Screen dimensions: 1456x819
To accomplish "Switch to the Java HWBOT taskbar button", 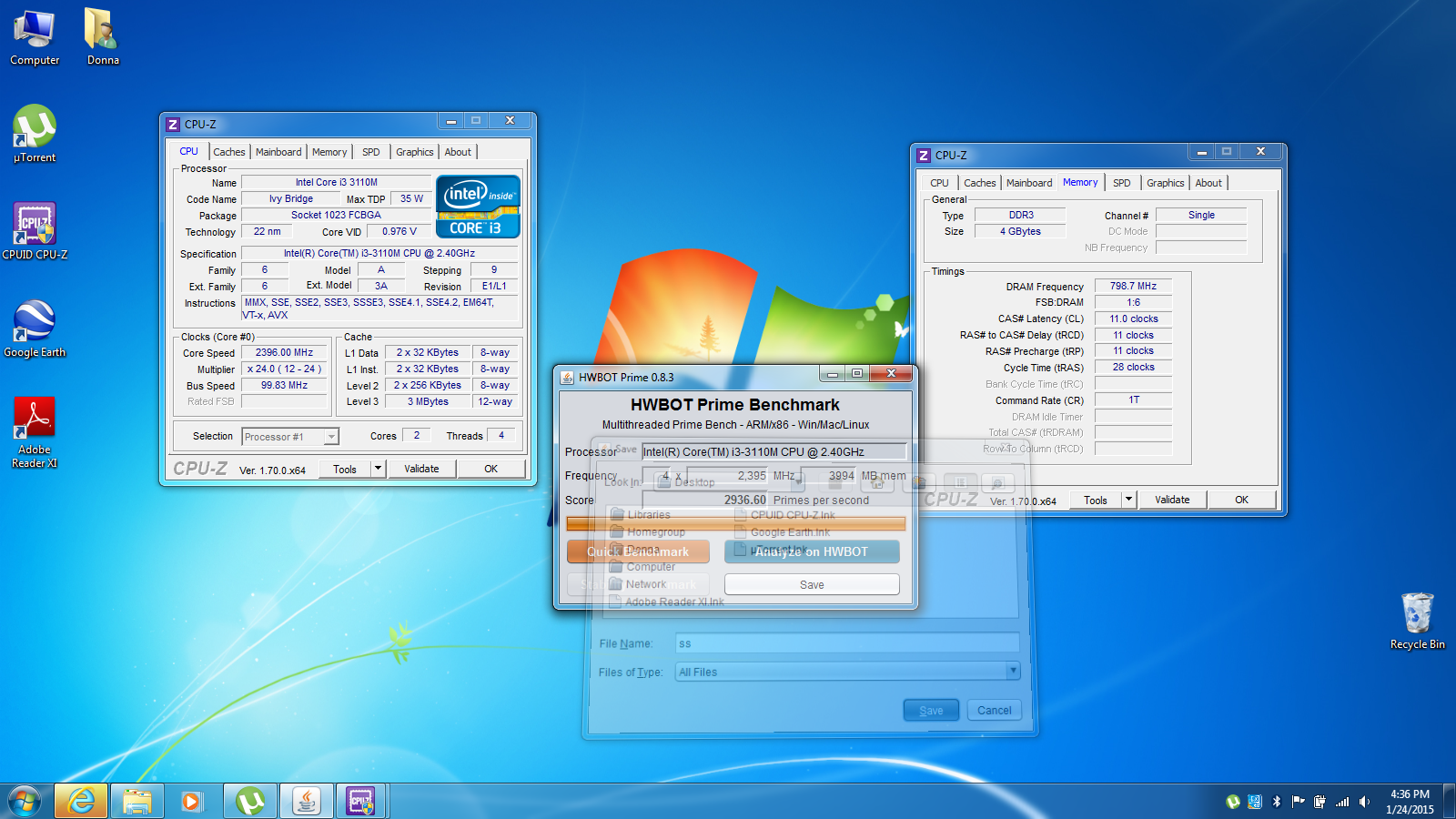I will (307, 802).
